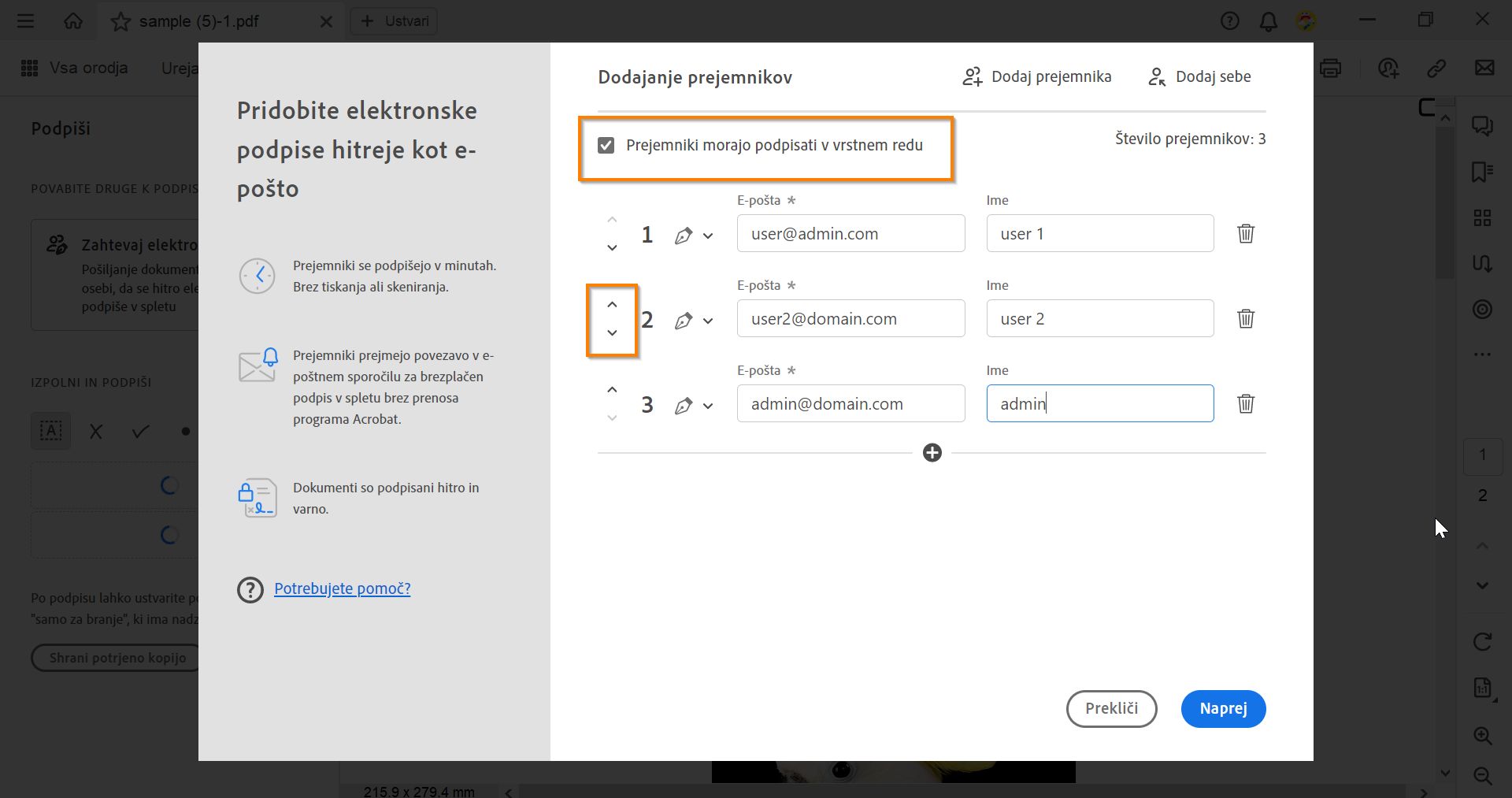Click the zoom out magnifier icon
Viewport: 1512px width, 798px height.
pyautogui.click(x=1483, y=776)
